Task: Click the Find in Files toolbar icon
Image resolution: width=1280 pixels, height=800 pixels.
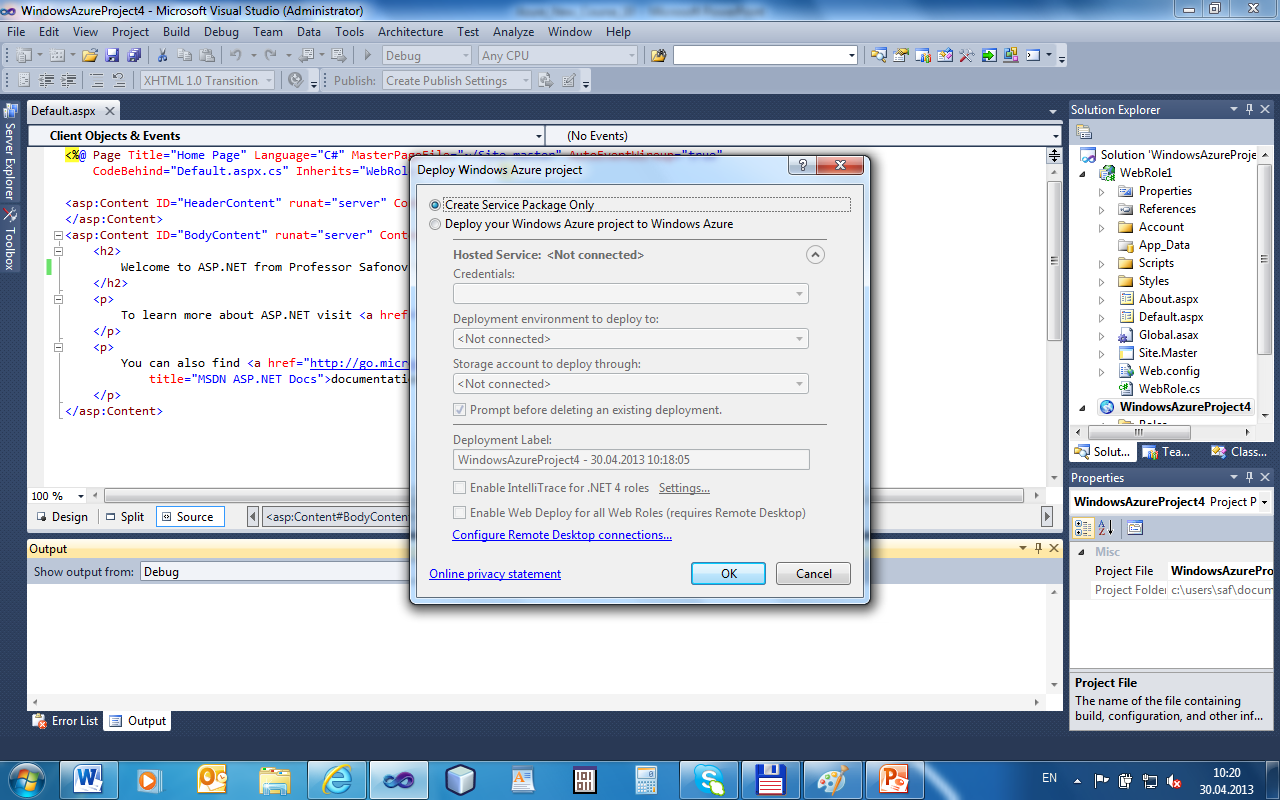Action: coord(658,55)
